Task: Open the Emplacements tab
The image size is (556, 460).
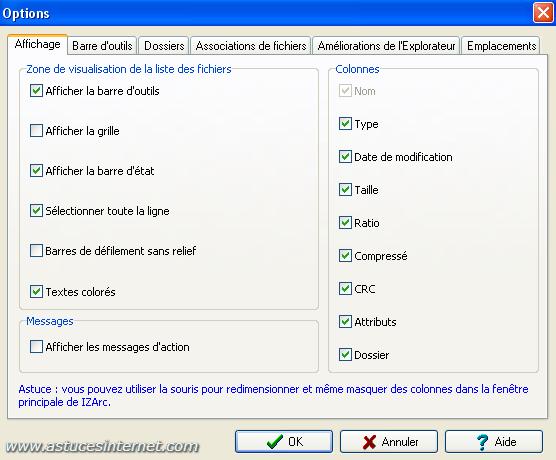Action: [x=501, y=46]
